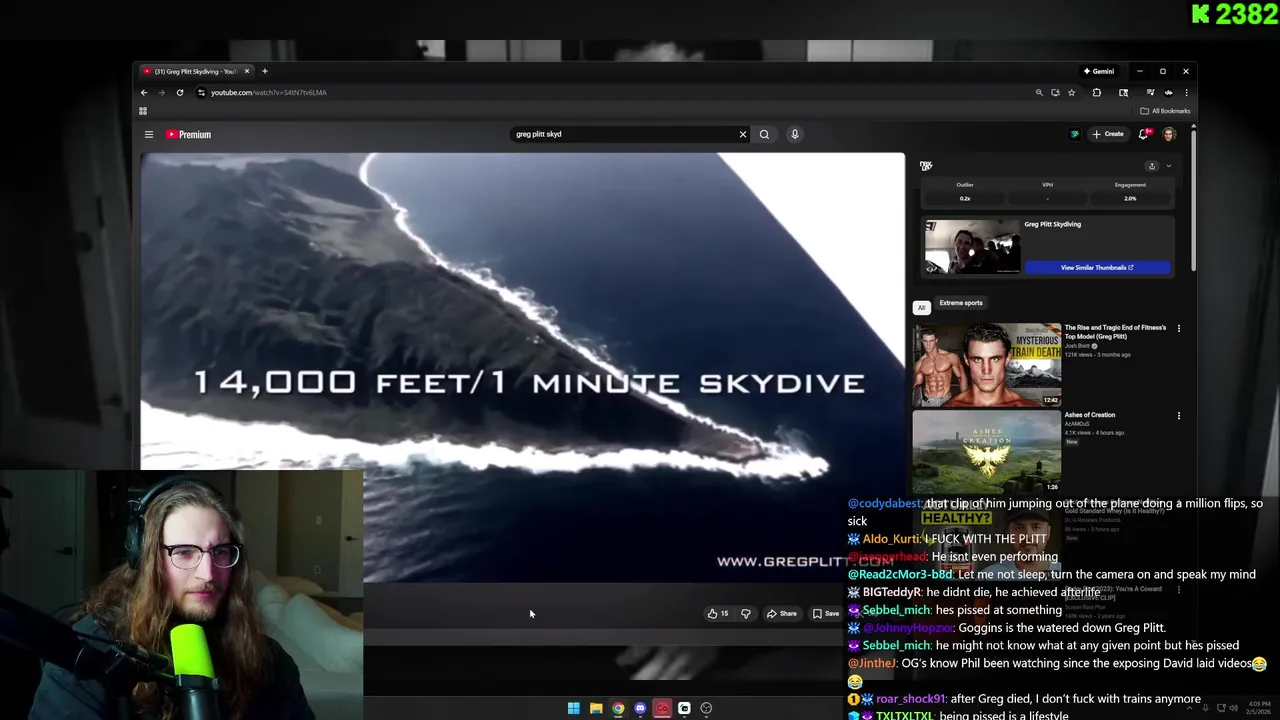Open the site info icon beside the URL
The height and width of the screenshot is (720, 1280).
coord(201,92)
